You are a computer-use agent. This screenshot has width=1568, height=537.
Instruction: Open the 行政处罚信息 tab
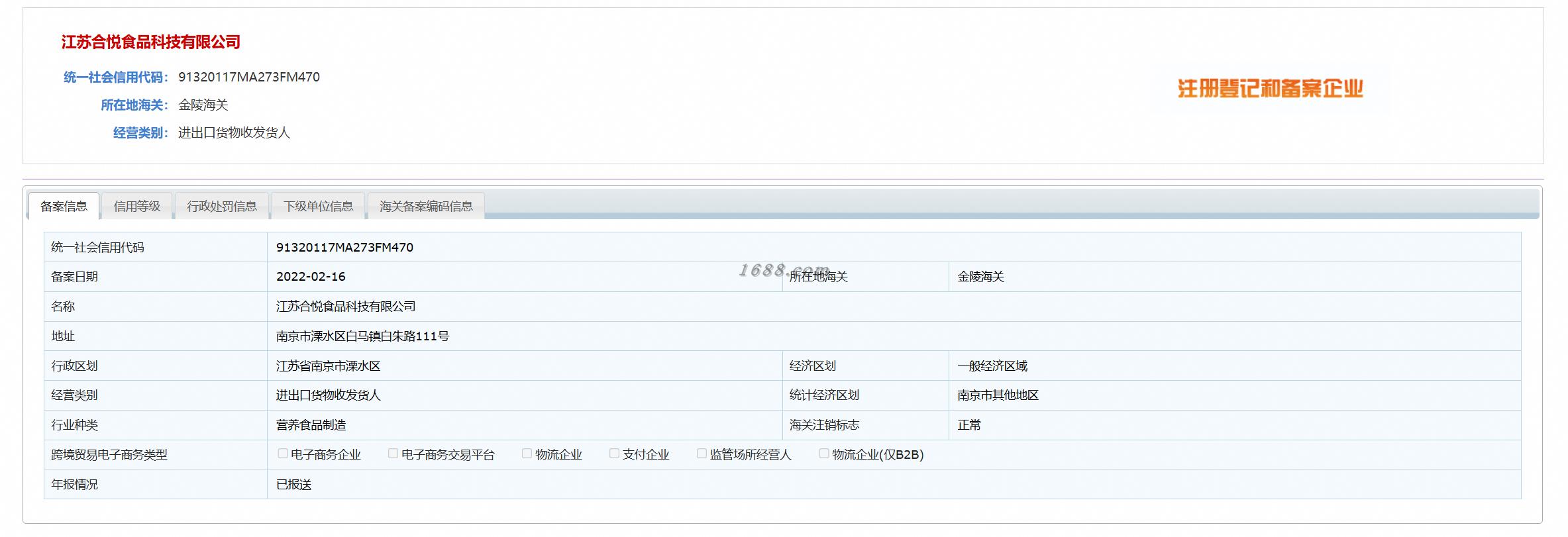coord(221,206)
